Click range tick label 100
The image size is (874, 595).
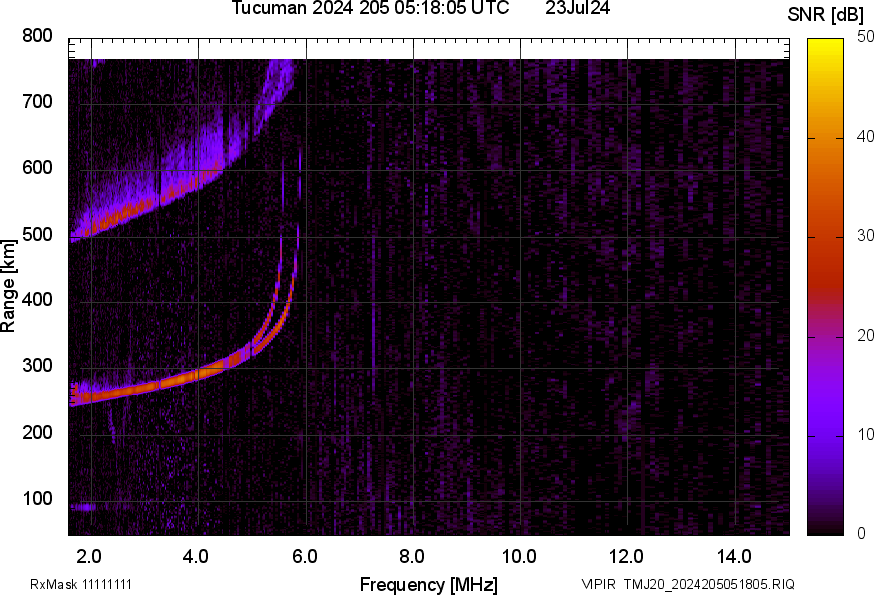(x=37, y=499)
